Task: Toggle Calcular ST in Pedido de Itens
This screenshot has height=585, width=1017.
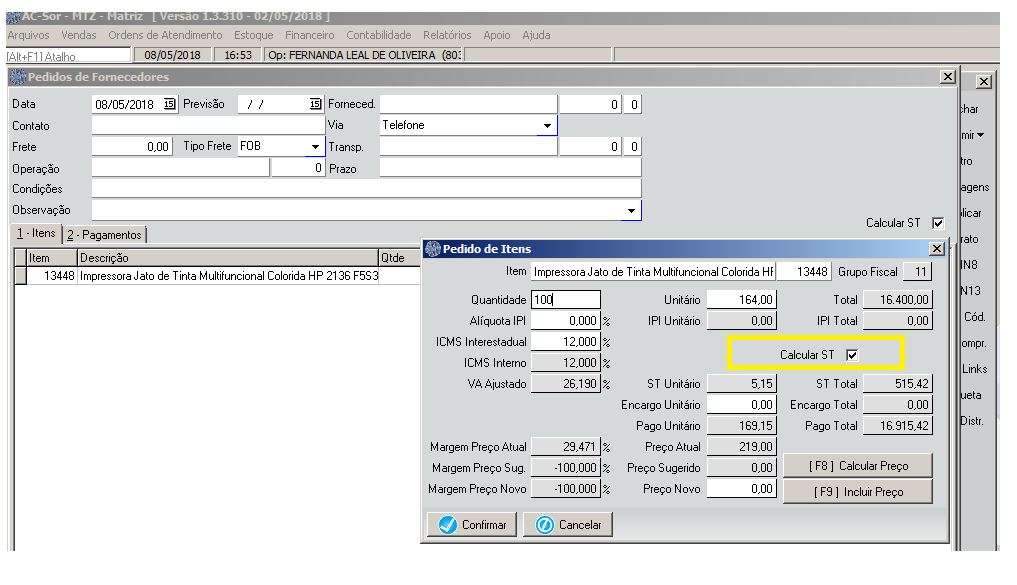Action: 852,355
